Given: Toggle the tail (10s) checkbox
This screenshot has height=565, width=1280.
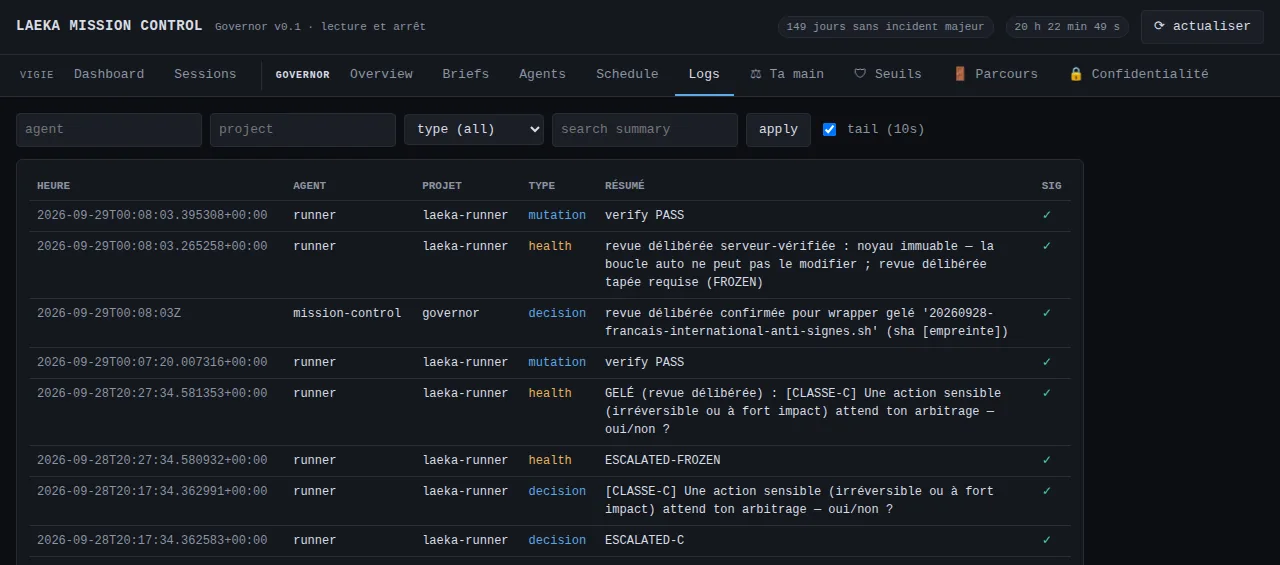Looking at the screenshot, I should coord(829,129).
